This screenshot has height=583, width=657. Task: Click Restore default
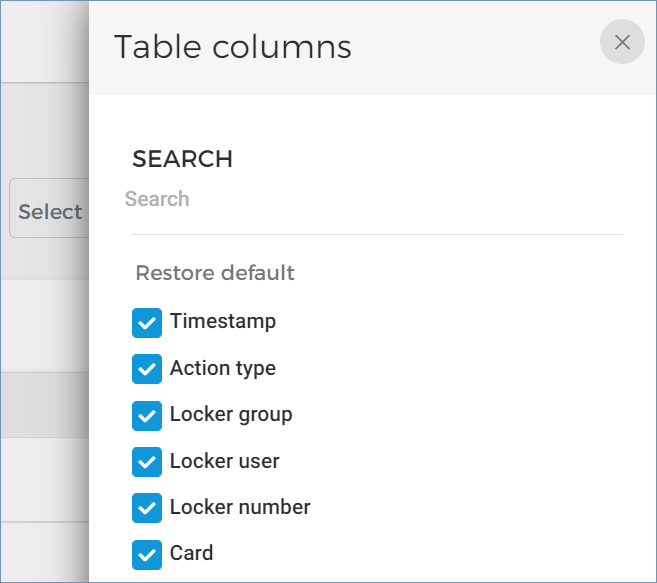(x=215, y=273)
